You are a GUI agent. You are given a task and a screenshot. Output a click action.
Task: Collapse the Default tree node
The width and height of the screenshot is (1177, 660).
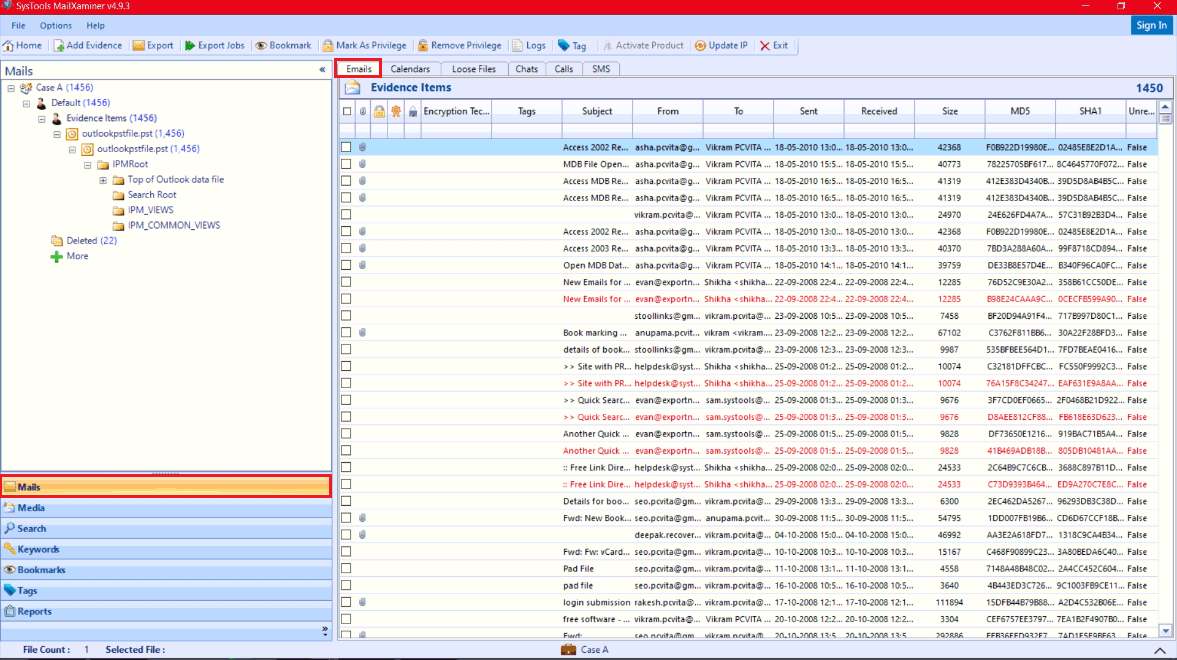coord(26,103)
